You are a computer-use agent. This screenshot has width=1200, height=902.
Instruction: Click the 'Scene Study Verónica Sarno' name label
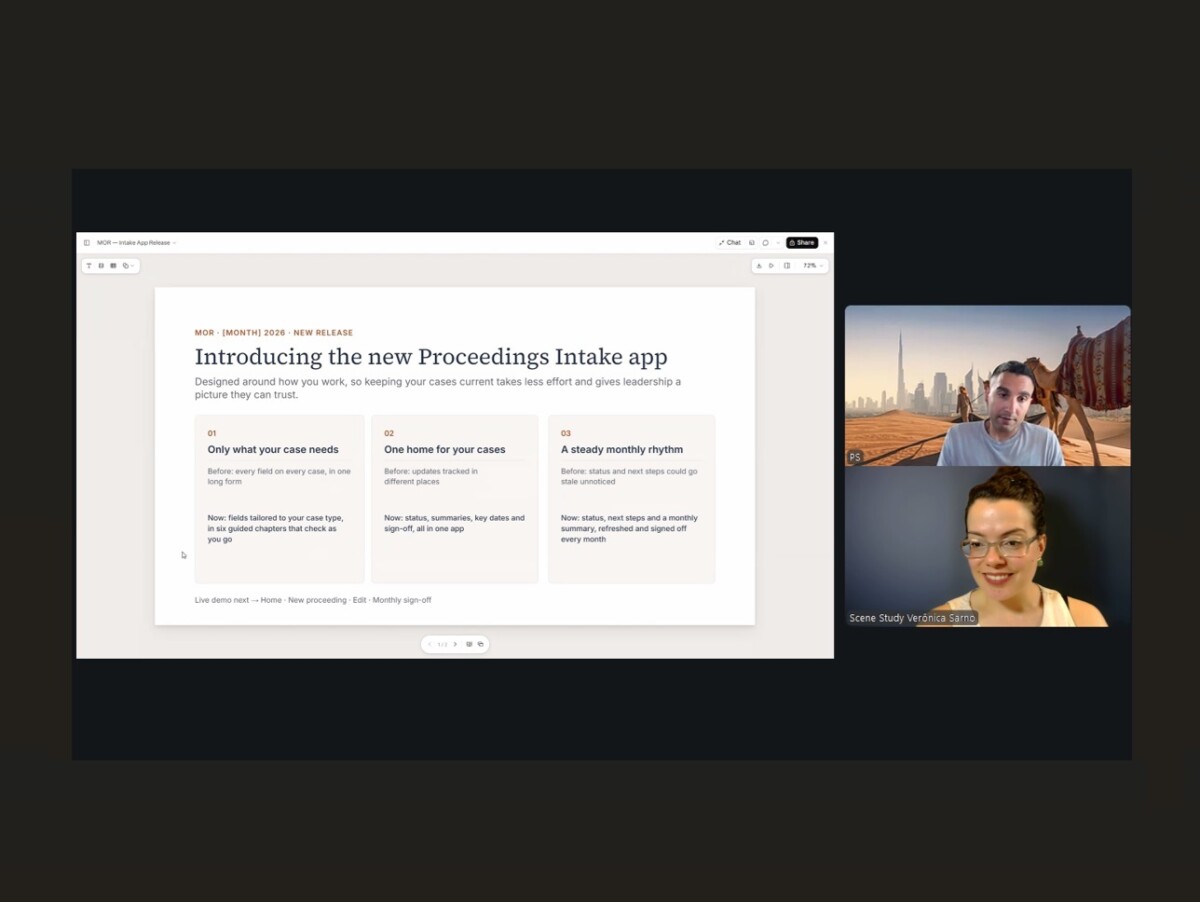(x=912, y=618)
